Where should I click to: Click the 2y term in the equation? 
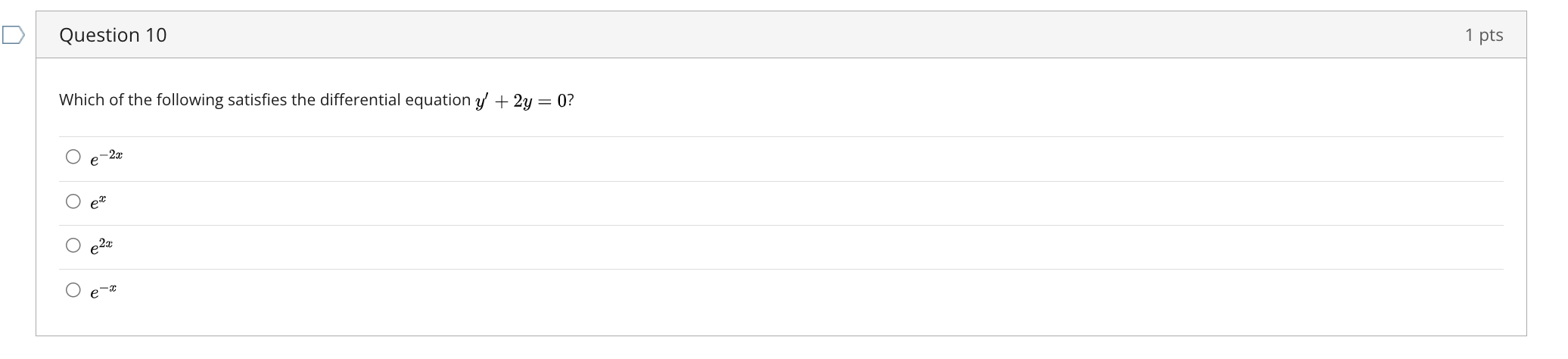coord(521,101)
